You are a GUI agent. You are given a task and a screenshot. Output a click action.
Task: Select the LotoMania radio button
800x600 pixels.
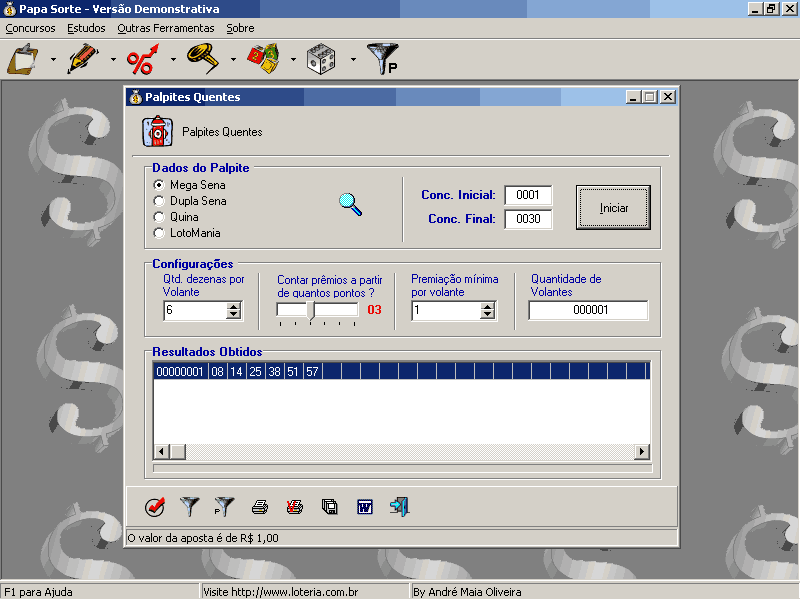(x=158, y=233)
